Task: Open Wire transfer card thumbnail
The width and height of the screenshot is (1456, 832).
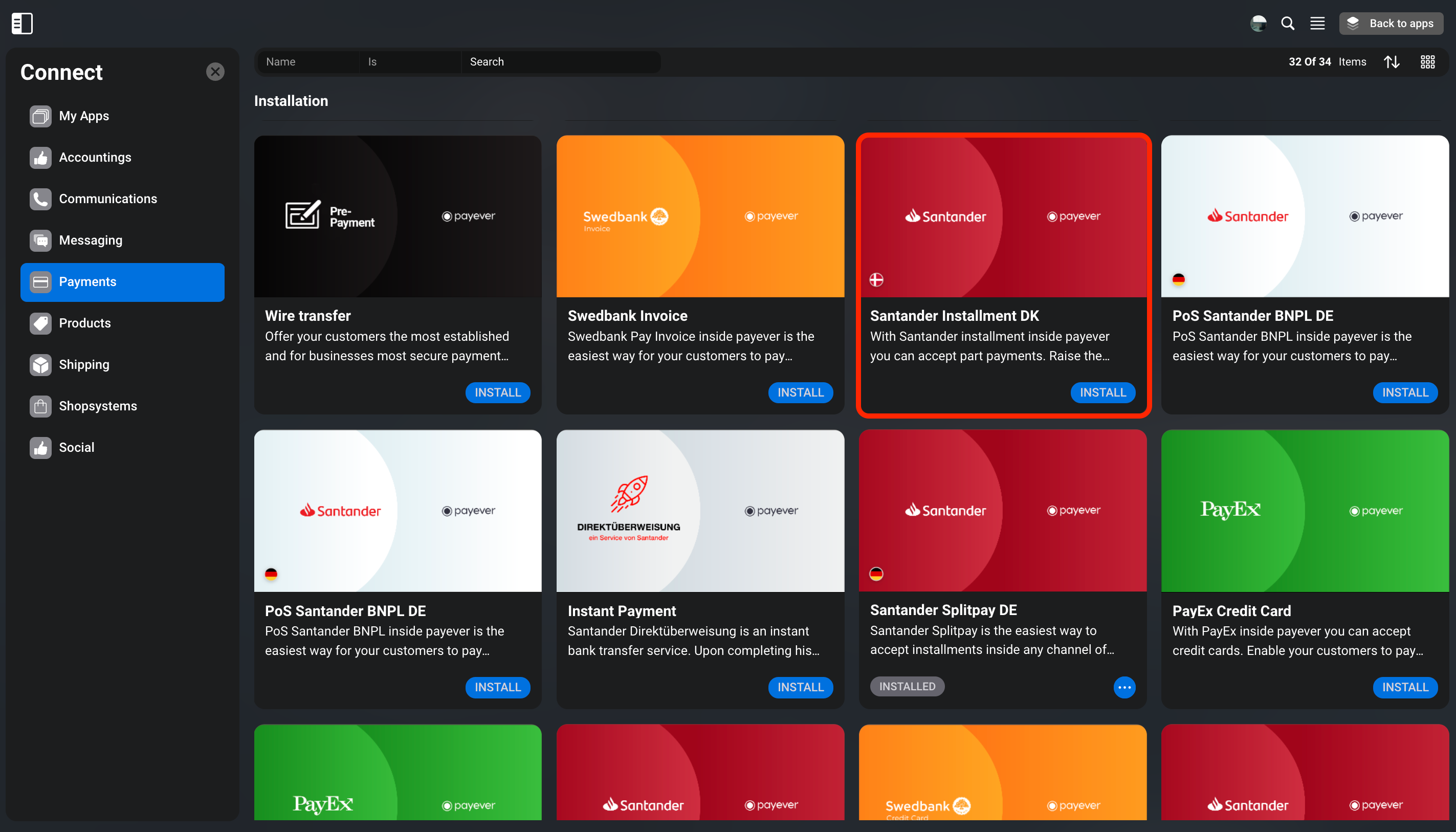Action: [x=398, y=216]
